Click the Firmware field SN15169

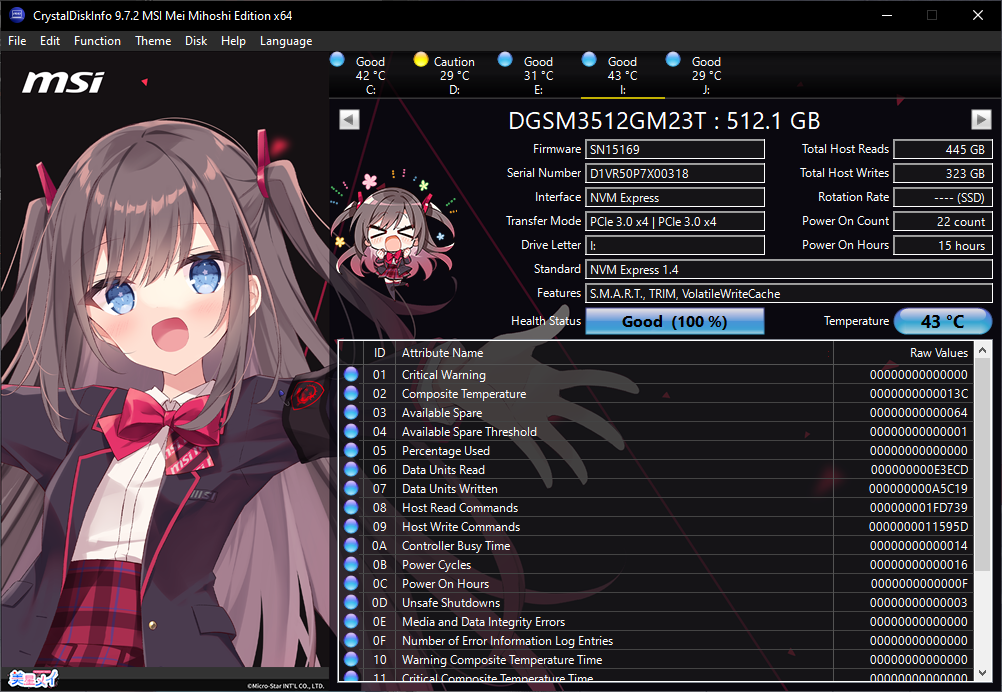click(675, 150)
